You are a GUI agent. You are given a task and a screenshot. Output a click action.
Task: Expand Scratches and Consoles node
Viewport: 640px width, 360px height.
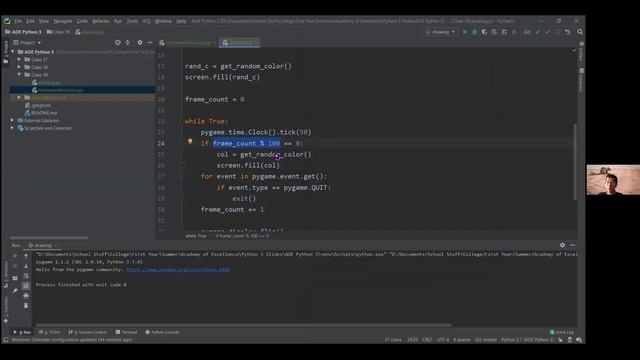12,128
